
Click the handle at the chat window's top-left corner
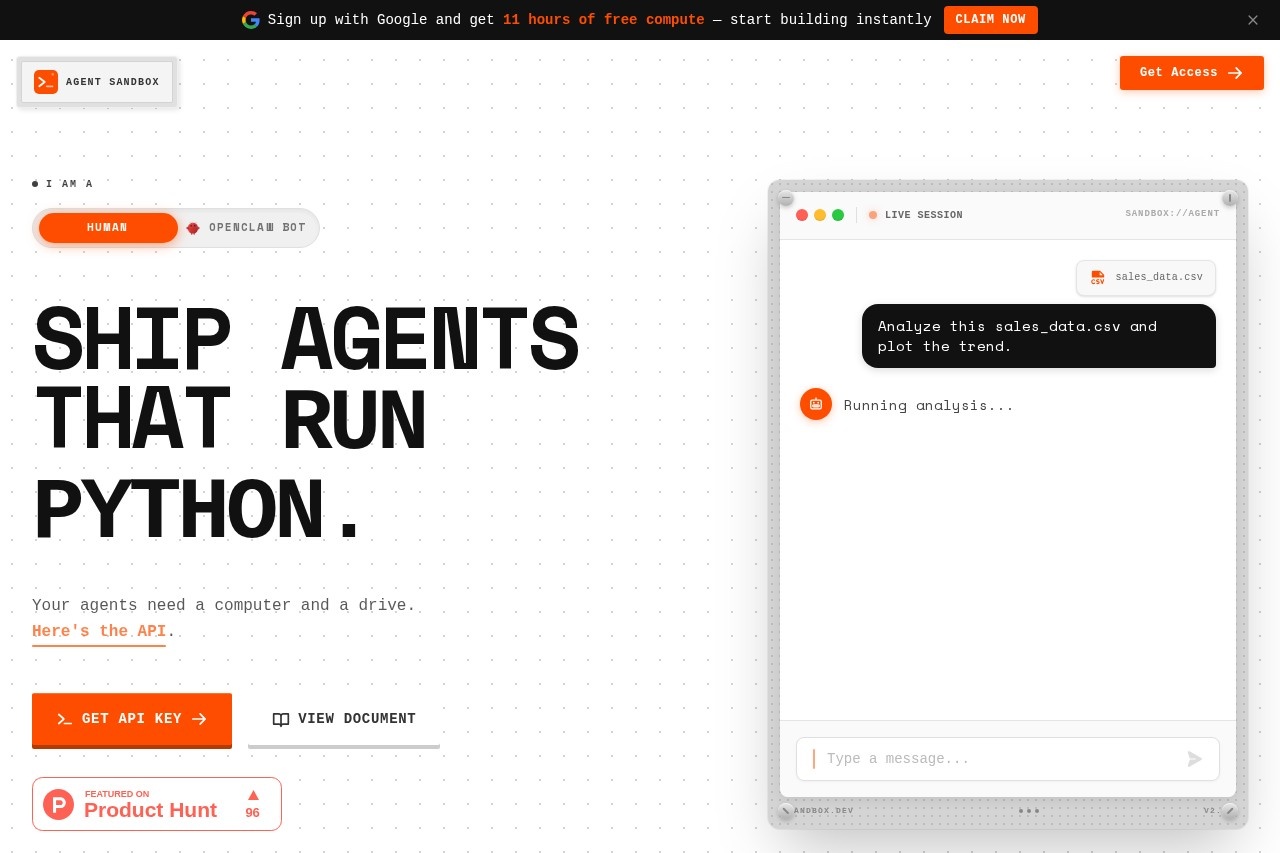click(786, 198)
